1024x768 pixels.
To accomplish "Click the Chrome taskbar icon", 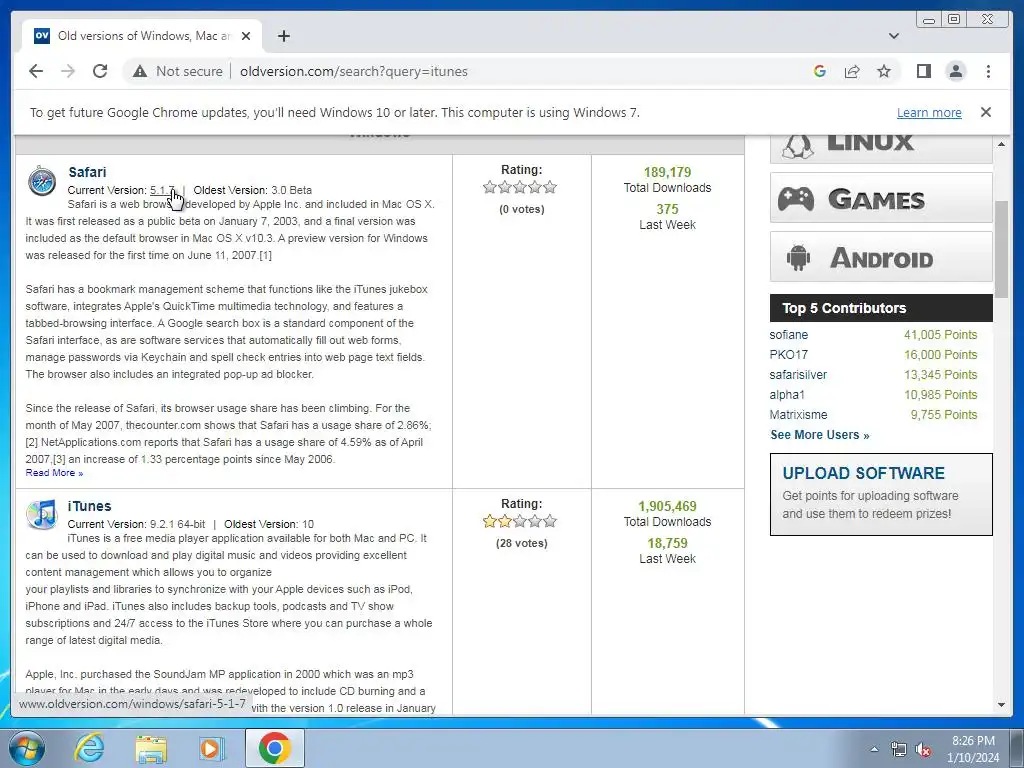I will click(x=274, y=748).
